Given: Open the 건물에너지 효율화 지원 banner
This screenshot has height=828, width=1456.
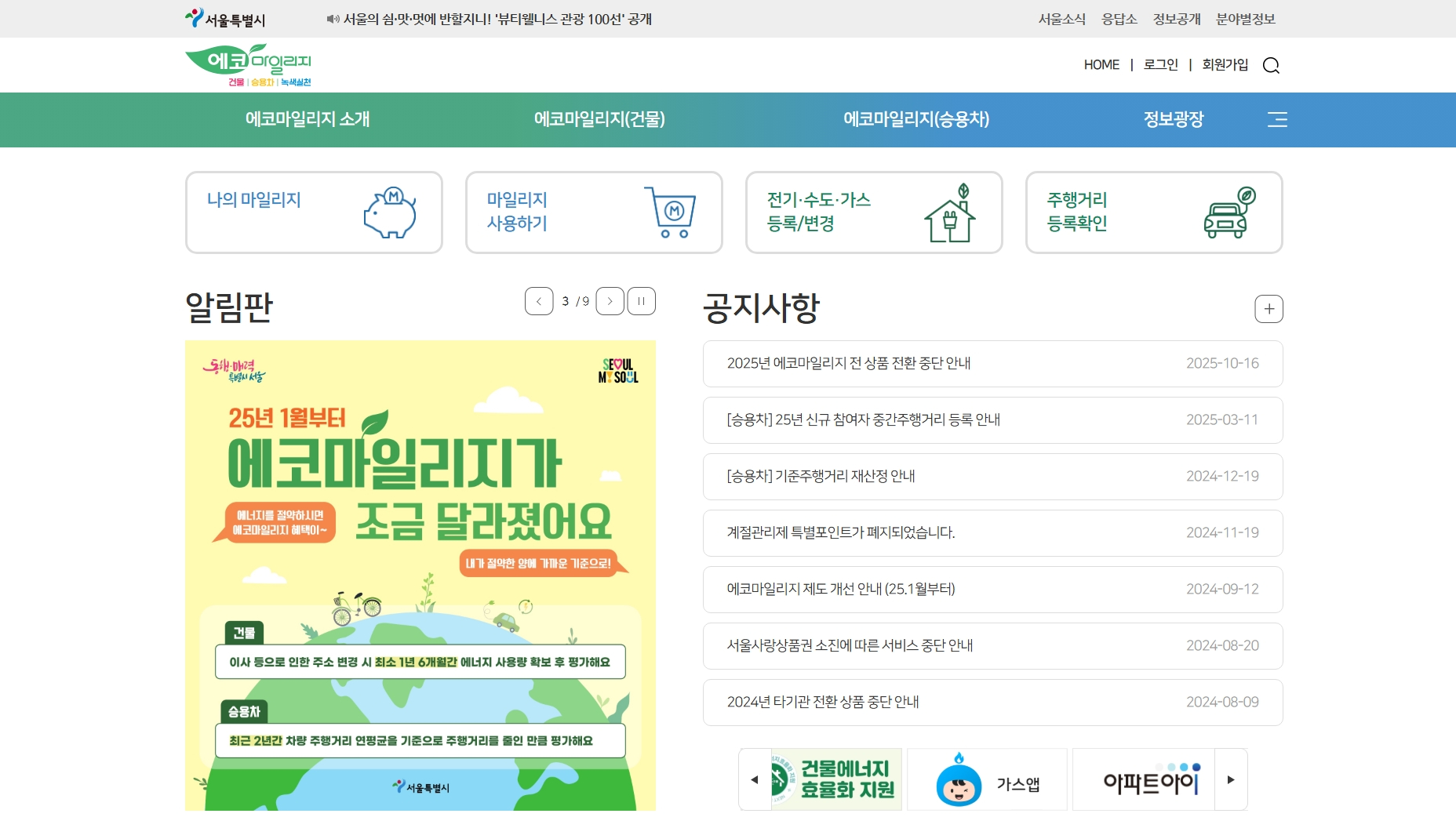Looking at the screenshot, I should click(836, 779).
